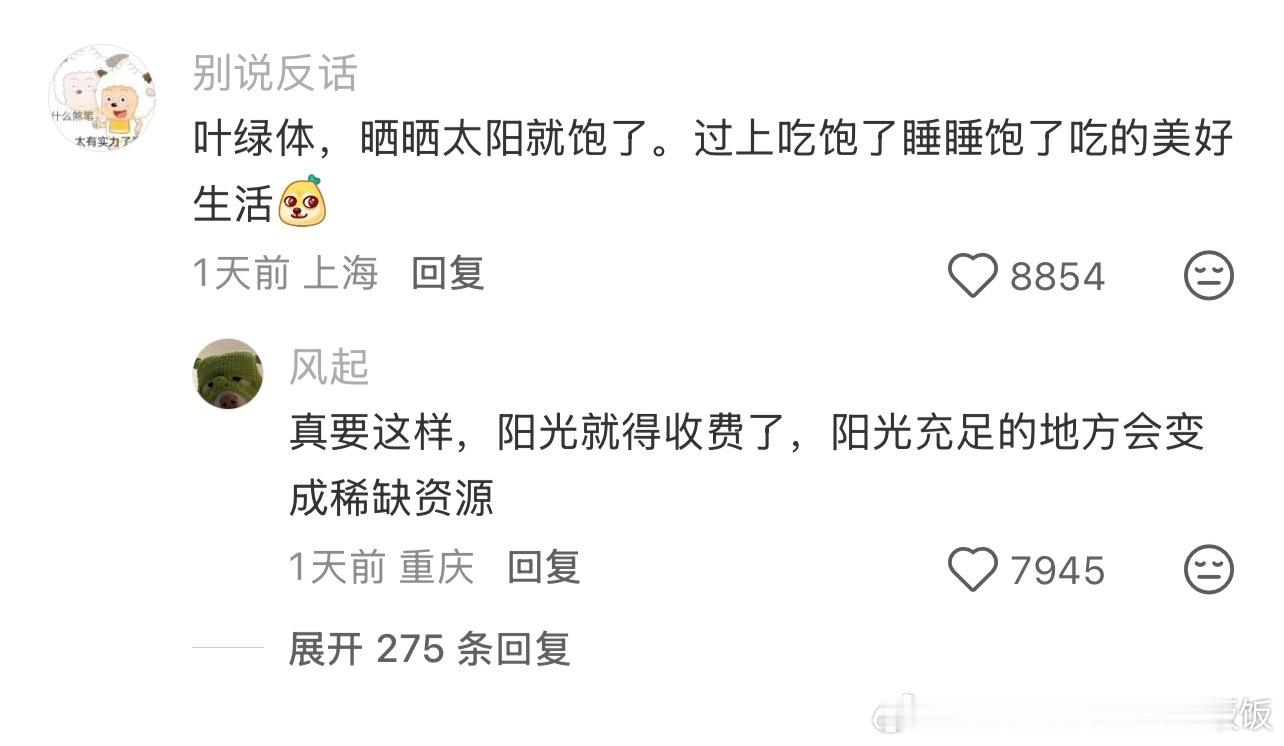The height and width of the screenshot is (746, 1284).
Task: Expand the 275 条回复 thread
Action: [429, 649]
